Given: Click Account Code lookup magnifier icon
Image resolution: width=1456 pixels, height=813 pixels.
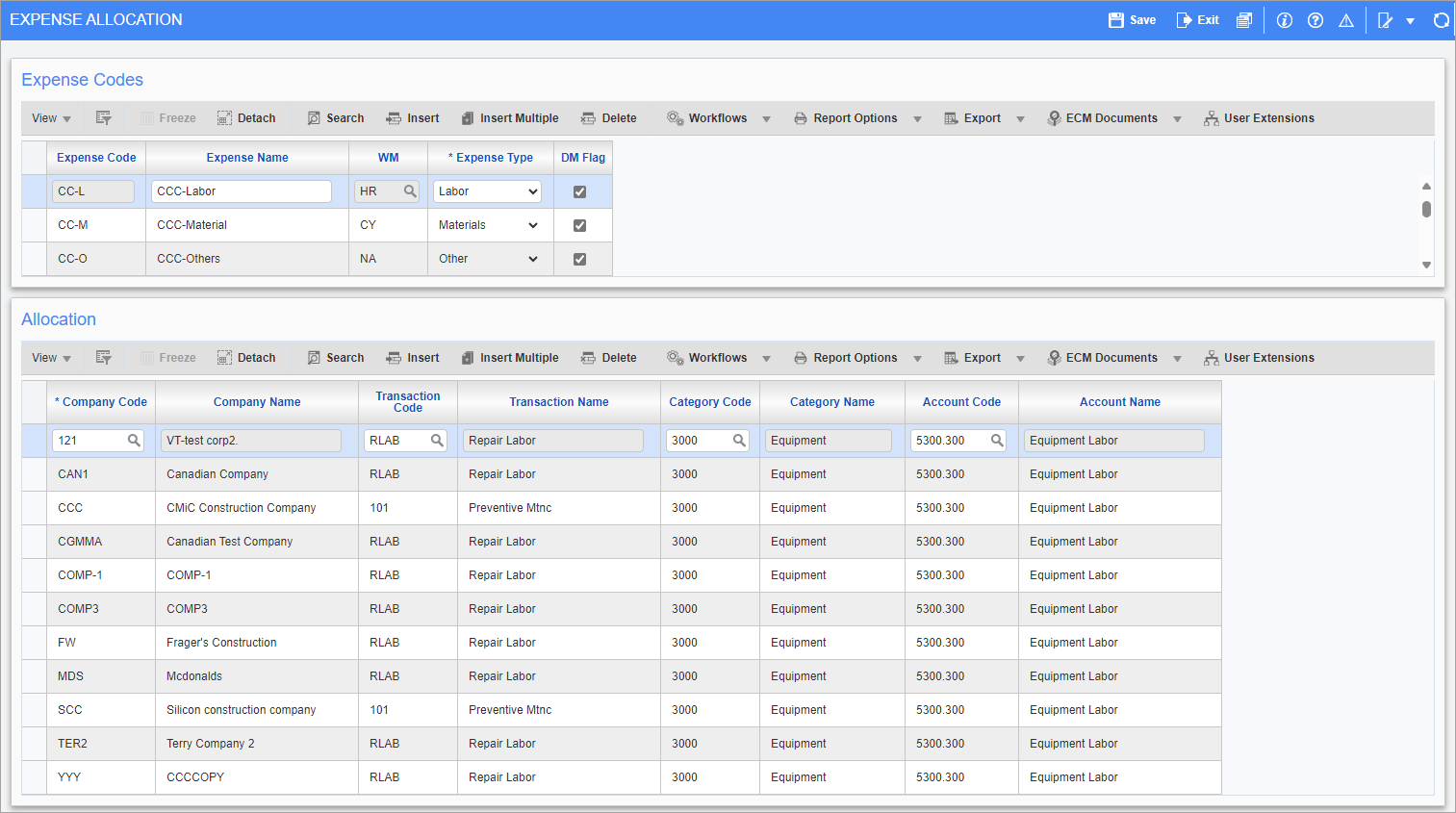Looking at the screenshot, I should (x=997, y=441).
